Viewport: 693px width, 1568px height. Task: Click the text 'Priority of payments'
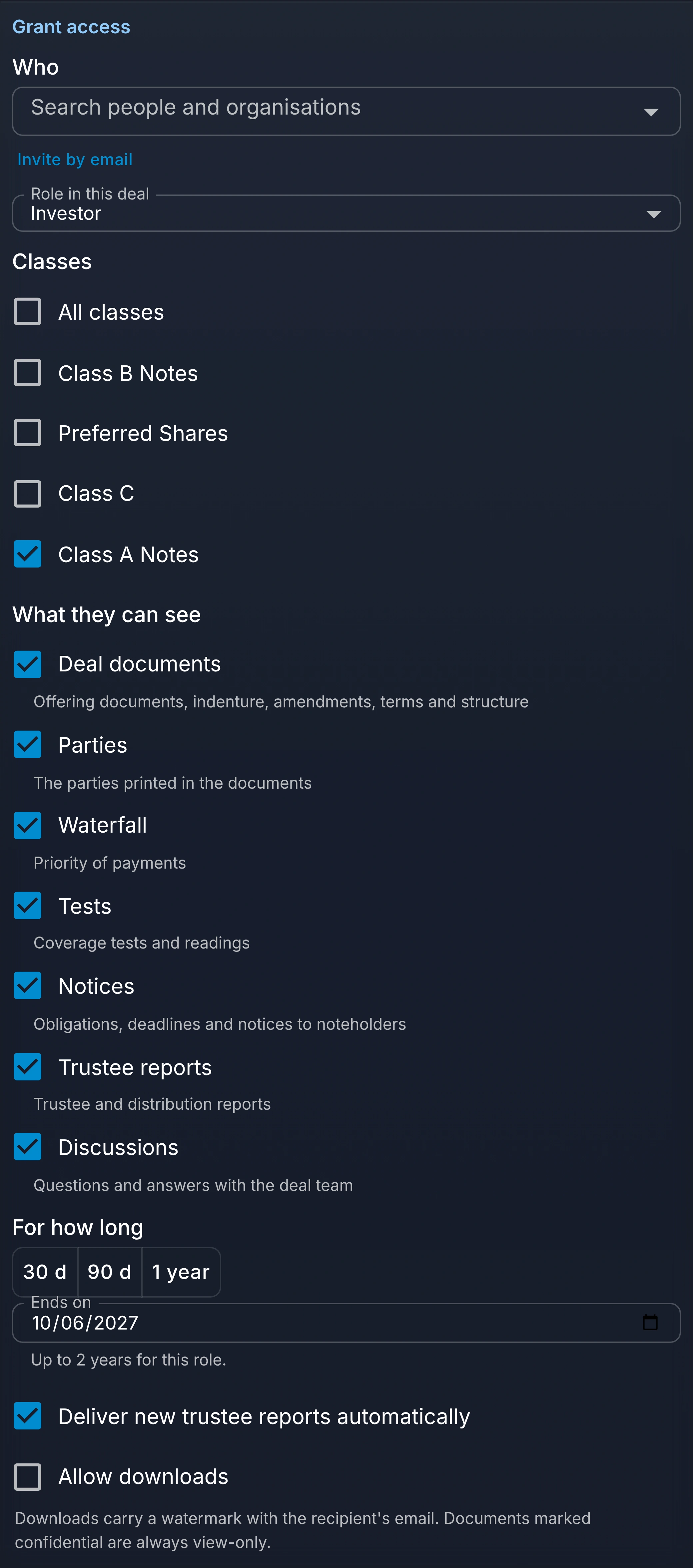click(110, 863)
